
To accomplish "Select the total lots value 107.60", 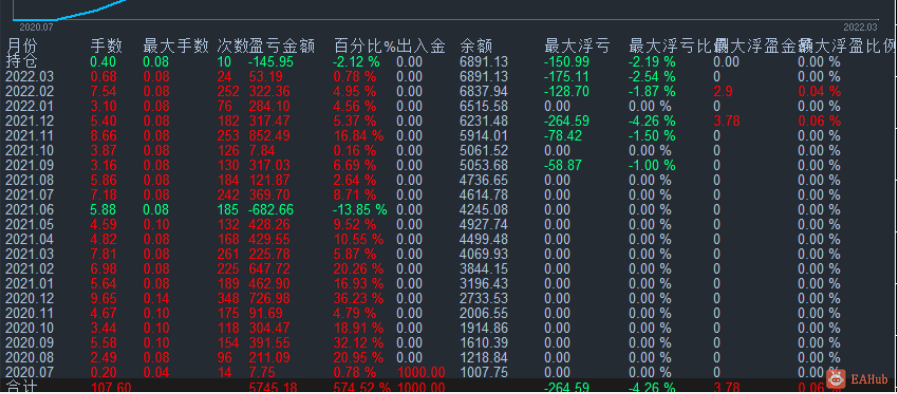I will (111, 388).
